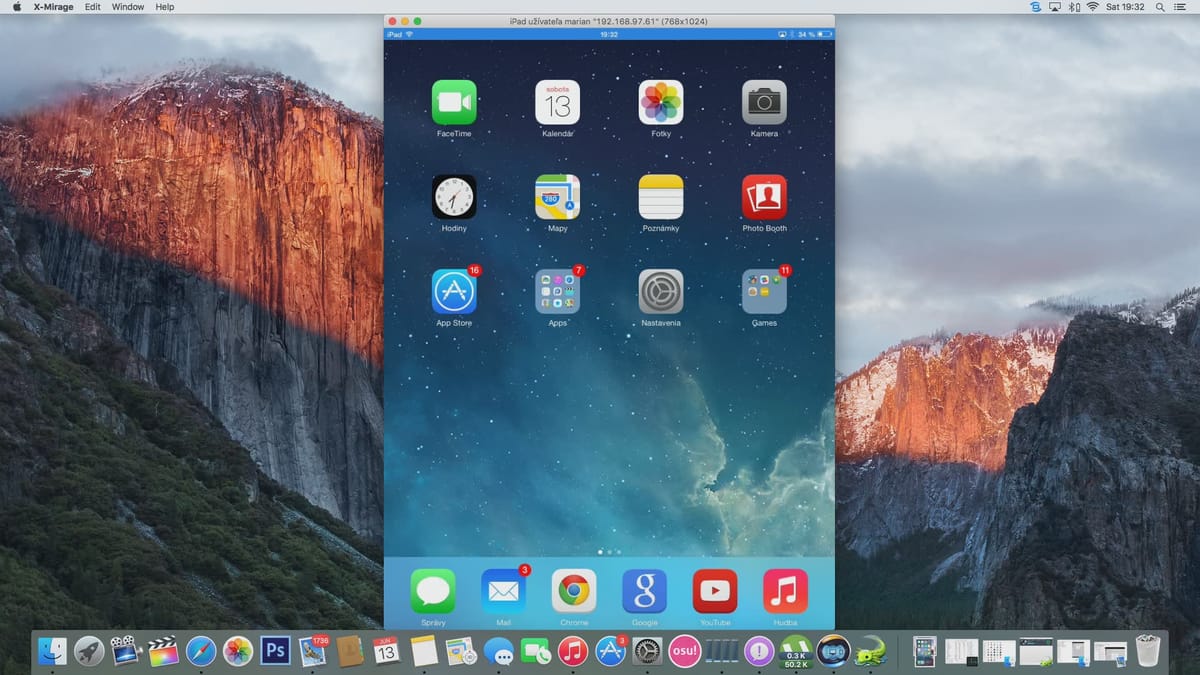The image size is (1200, 675).
Task: Open the Notes app in the Mac Dock
Action: coord(424,652)
